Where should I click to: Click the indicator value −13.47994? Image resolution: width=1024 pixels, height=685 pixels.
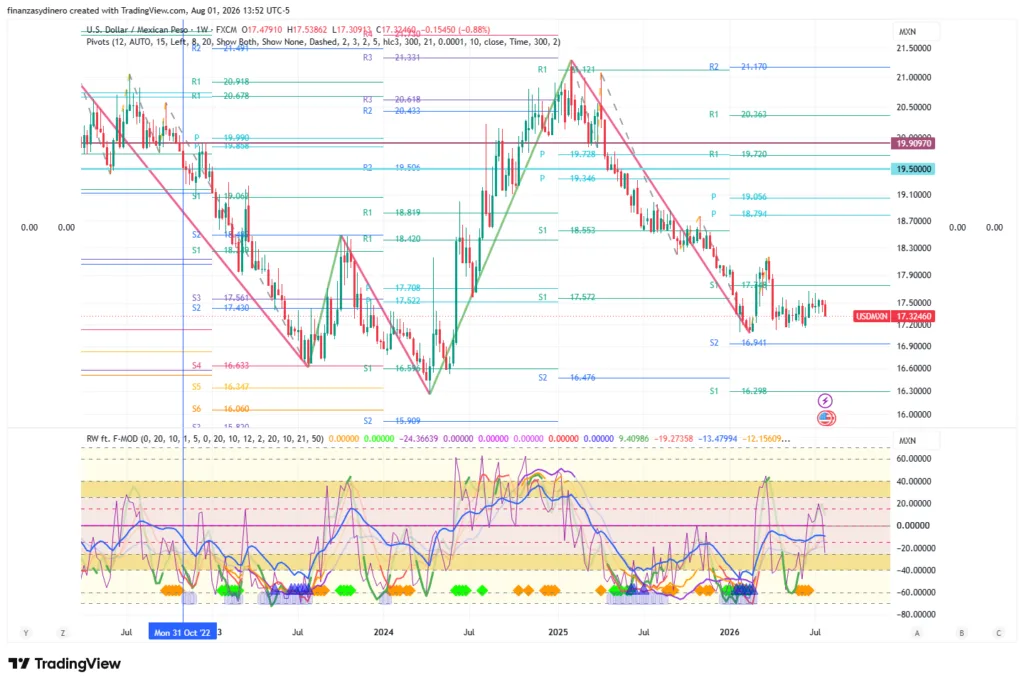[x=717, y=439]
